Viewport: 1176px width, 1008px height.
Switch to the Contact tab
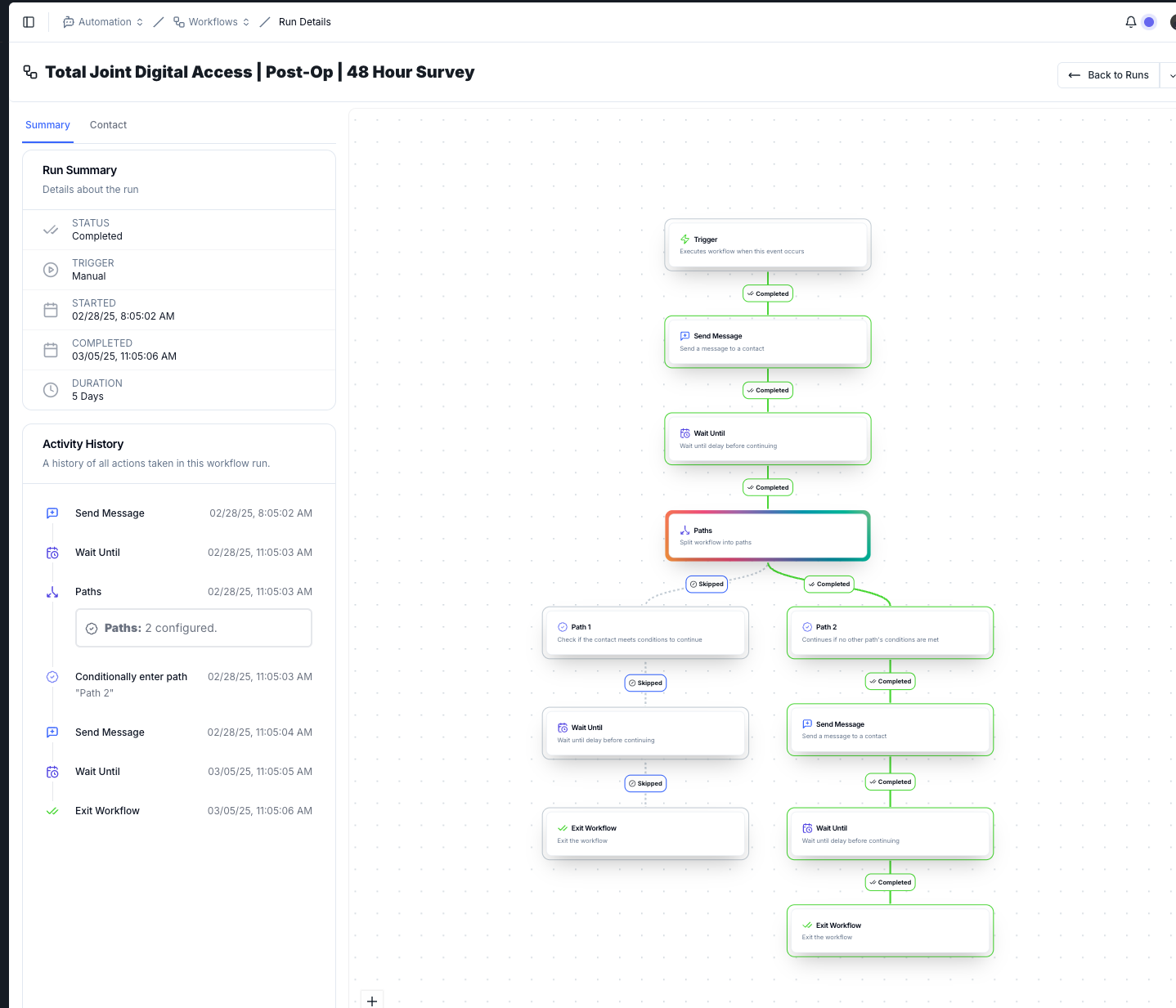pyautogui.click(x=108, y=125)
